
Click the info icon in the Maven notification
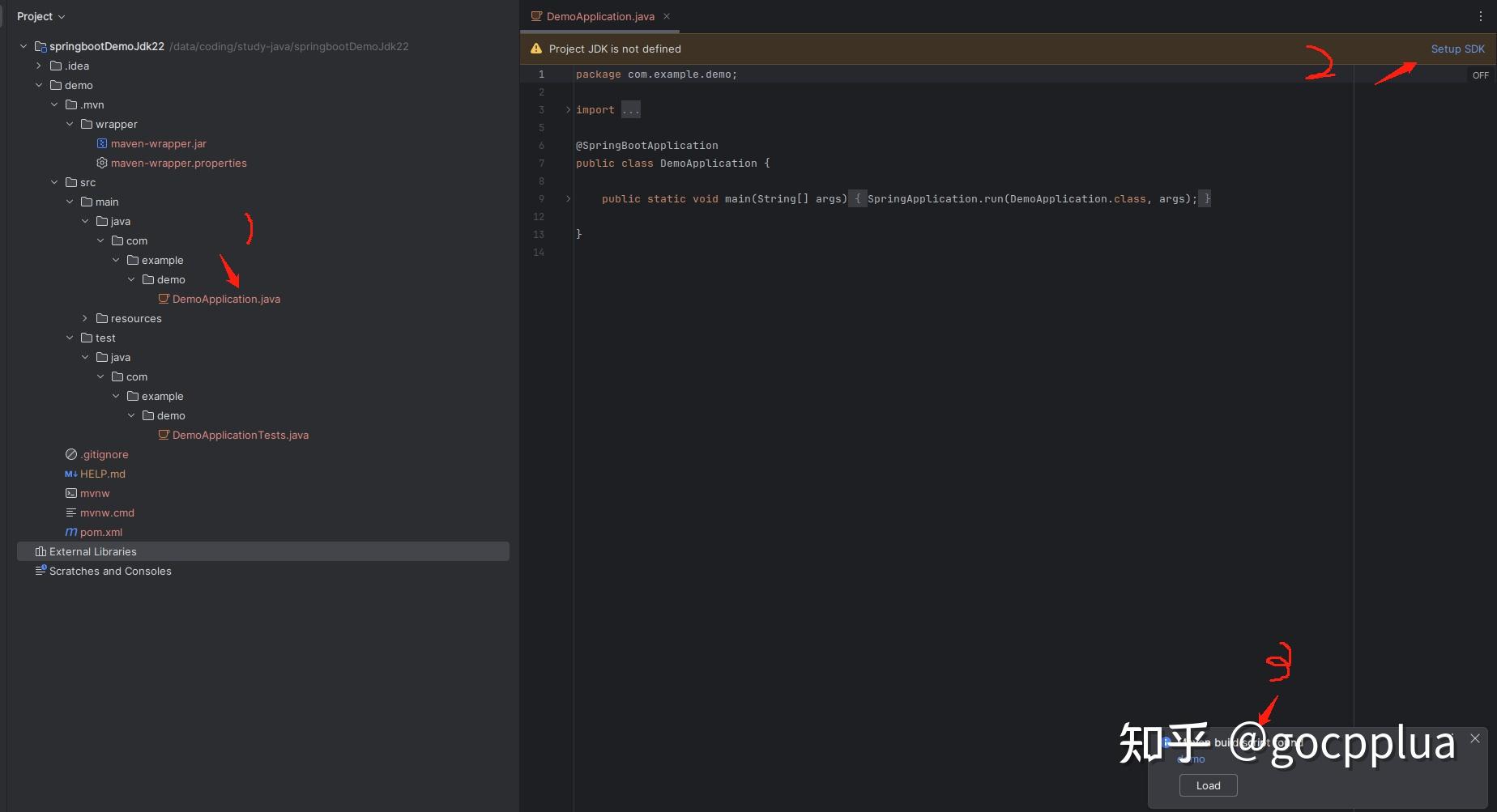point(1166,742)
